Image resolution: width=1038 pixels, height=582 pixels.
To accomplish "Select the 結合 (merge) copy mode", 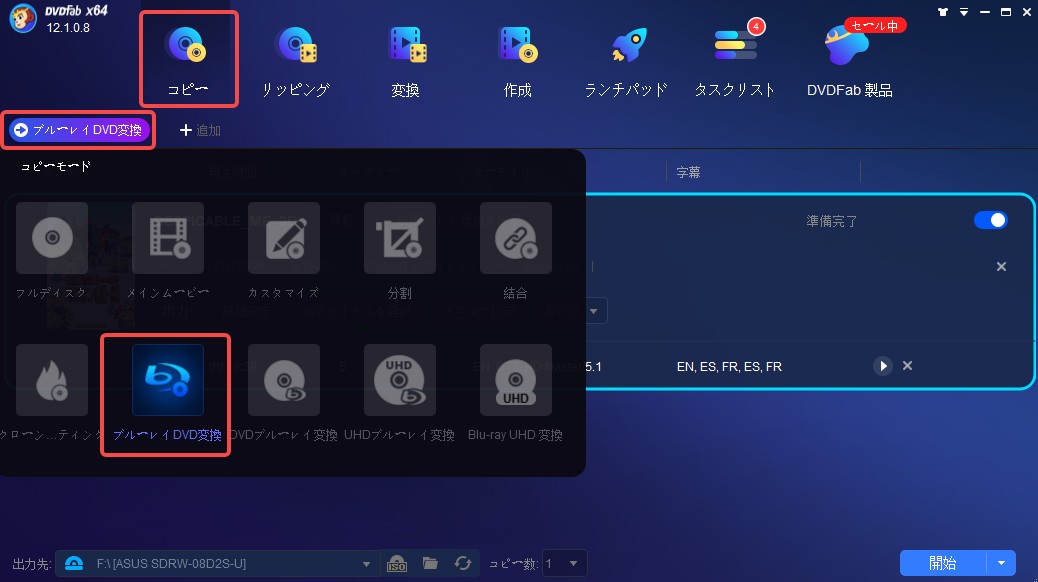I will point(516,238).
